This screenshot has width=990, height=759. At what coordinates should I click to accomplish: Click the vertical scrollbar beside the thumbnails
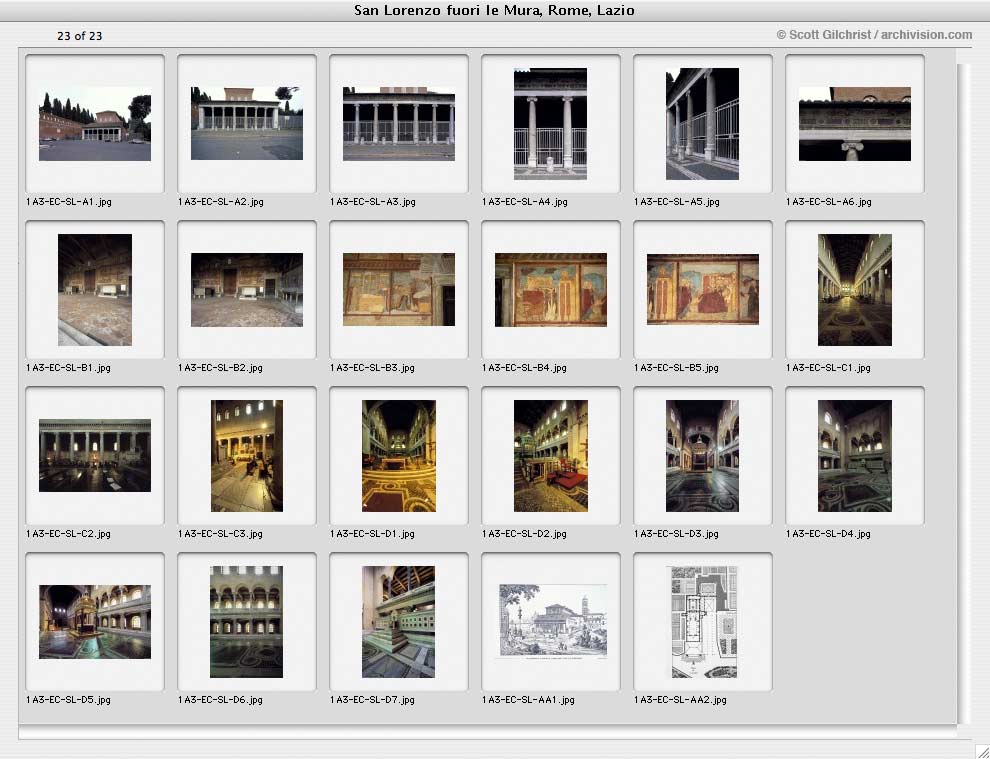click(963, 394)
